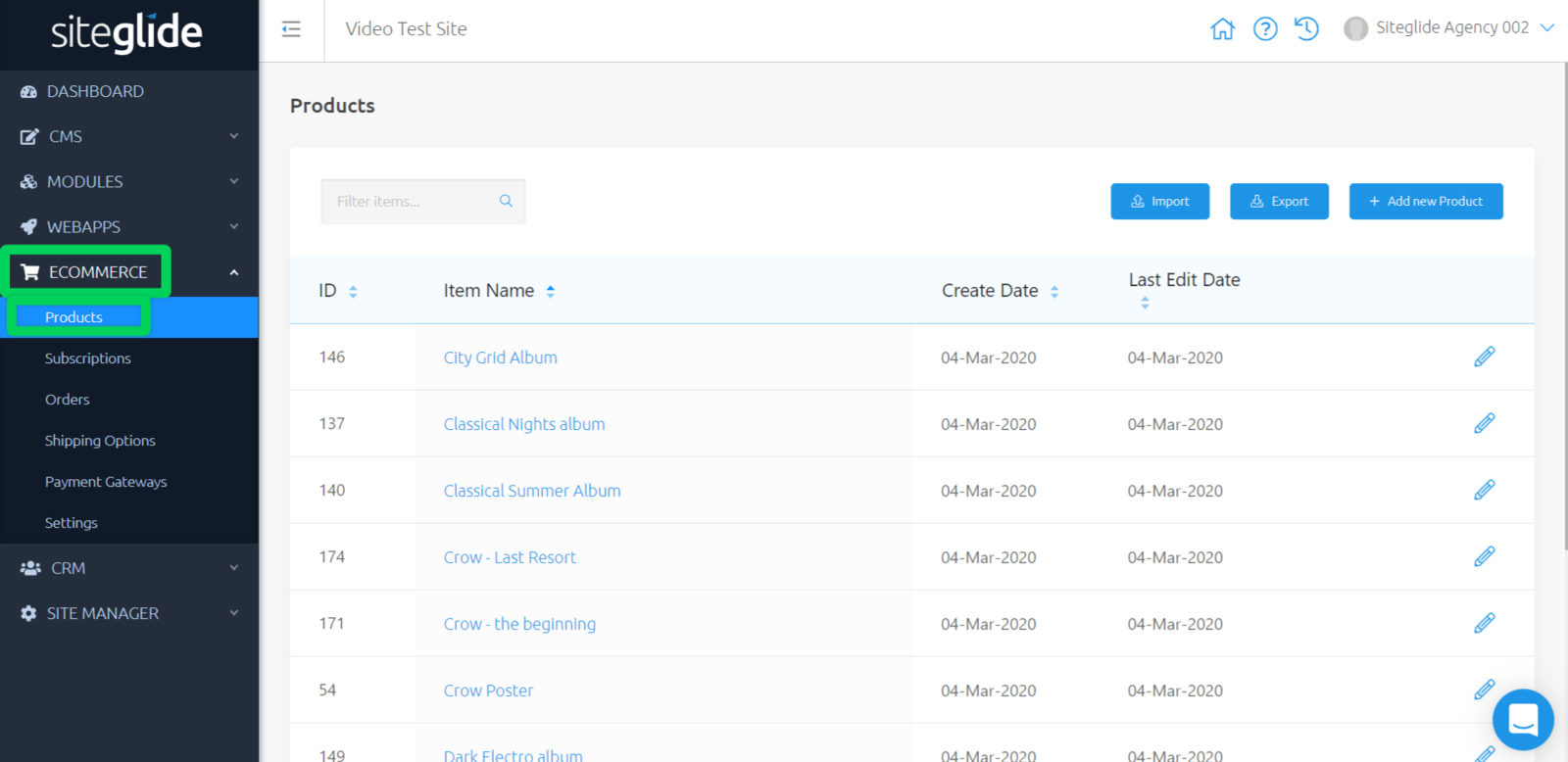Open the chat support bubble
Viewport: 1568px width, 762px height.
(x=1522, y=720)
